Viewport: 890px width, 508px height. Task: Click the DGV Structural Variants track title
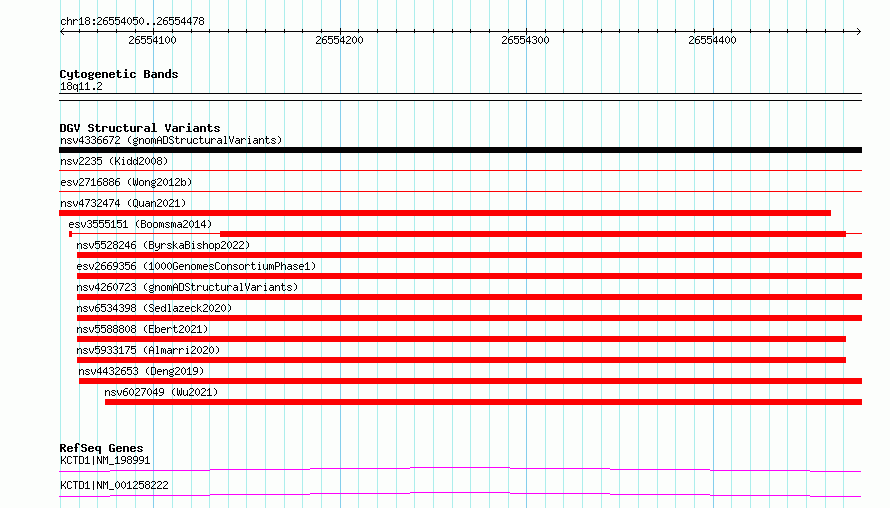(140, 128)
